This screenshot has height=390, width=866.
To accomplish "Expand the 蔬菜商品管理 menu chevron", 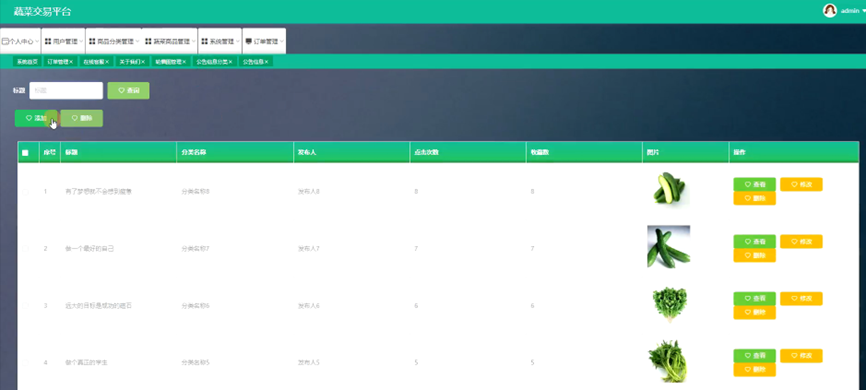I will click(x=194, y=41).
